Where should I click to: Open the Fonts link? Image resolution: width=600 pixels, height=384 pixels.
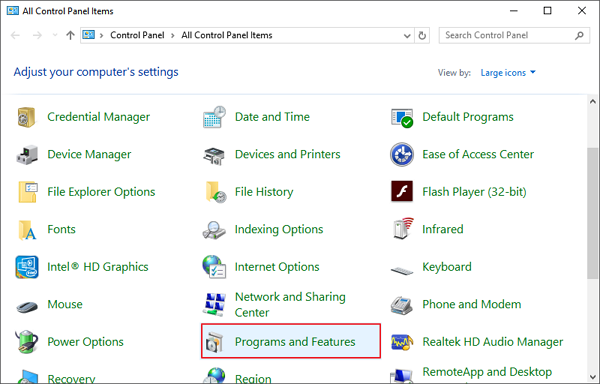click(x=61, y=229)
